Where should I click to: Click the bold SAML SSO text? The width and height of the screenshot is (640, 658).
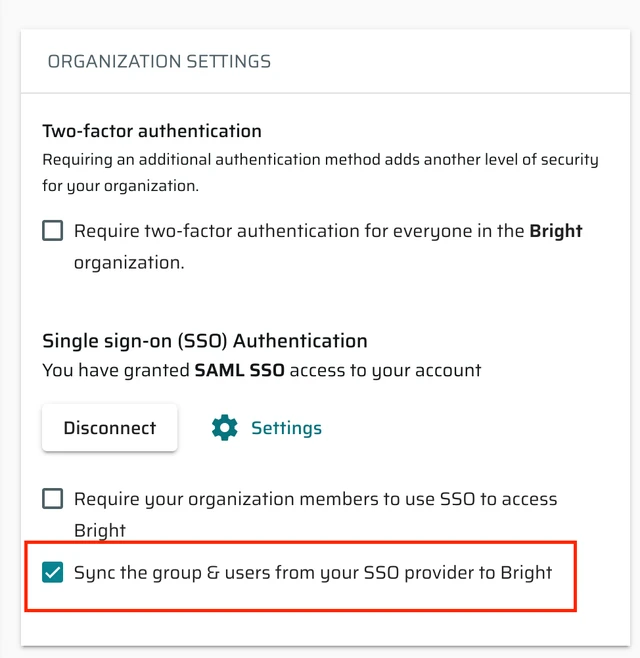click(x=240, y=370)
